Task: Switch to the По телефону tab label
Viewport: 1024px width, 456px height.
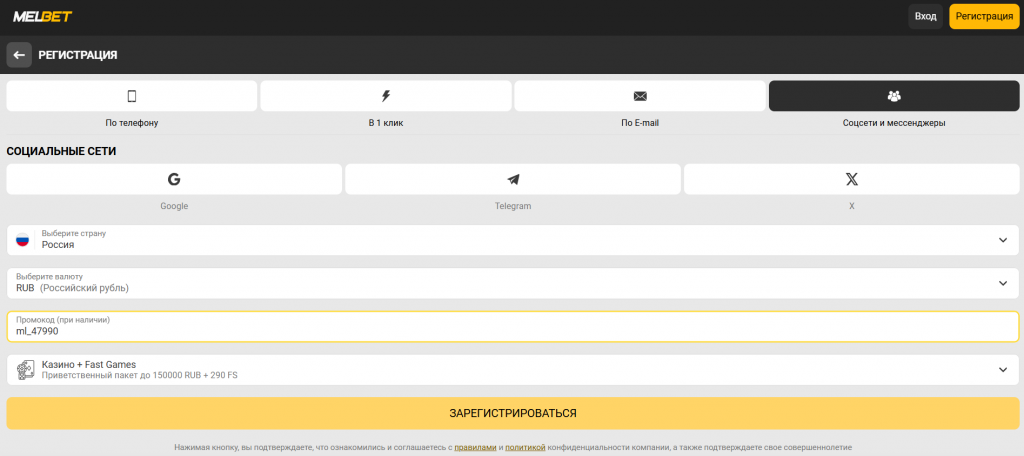Action: (131, 123)
